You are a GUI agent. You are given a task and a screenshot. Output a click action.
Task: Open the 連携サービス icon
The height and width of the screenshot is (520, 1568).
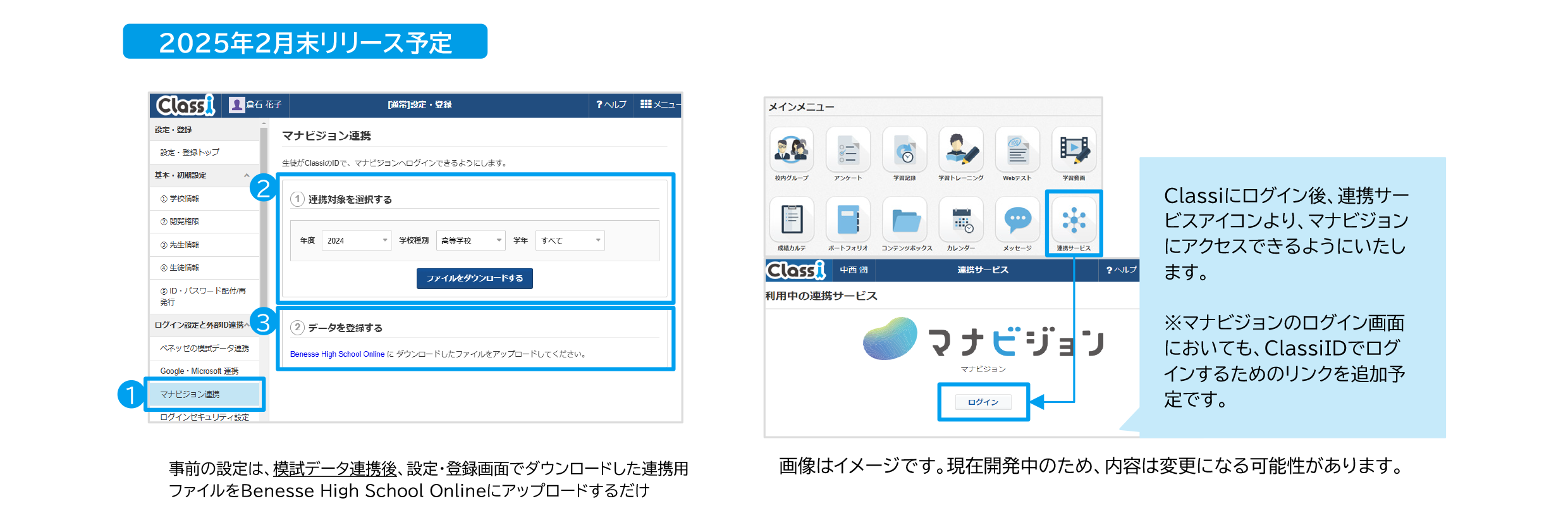pos(1074,220)
